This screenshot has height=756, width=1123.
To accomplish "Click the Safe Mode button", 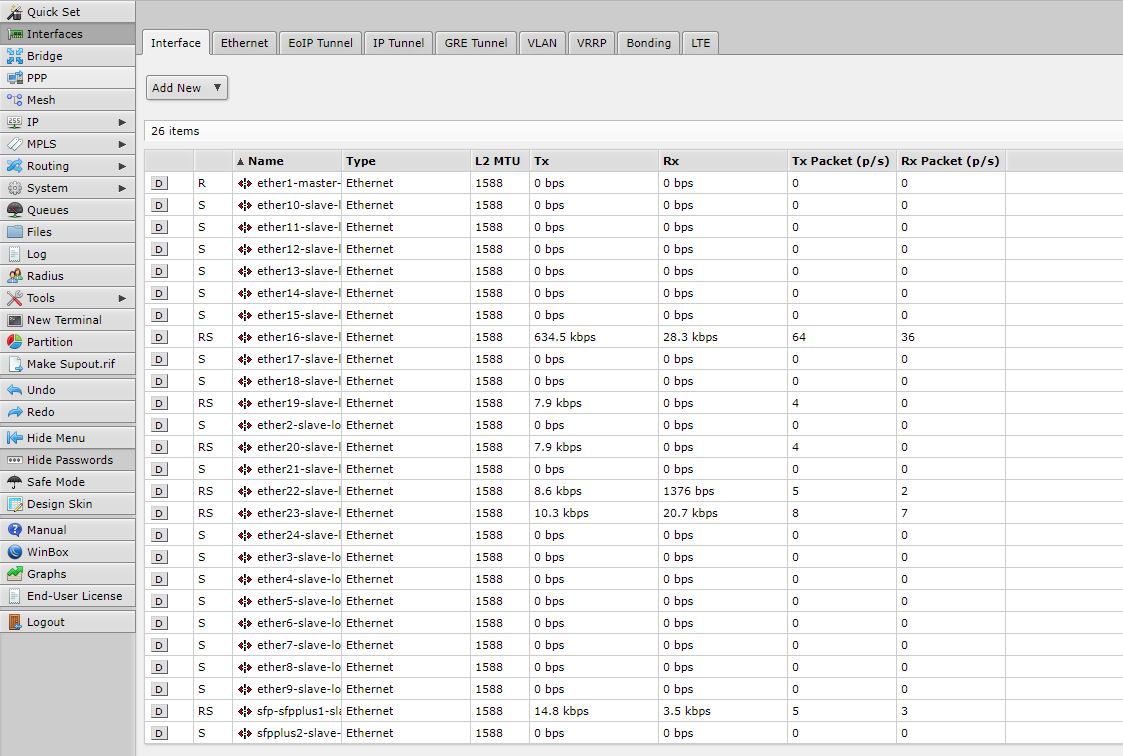I will (x=56, y=482).
